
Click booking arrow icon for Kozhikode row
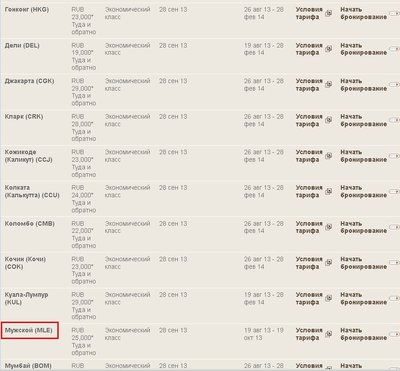pyautogui.click(x=394, y=156)
